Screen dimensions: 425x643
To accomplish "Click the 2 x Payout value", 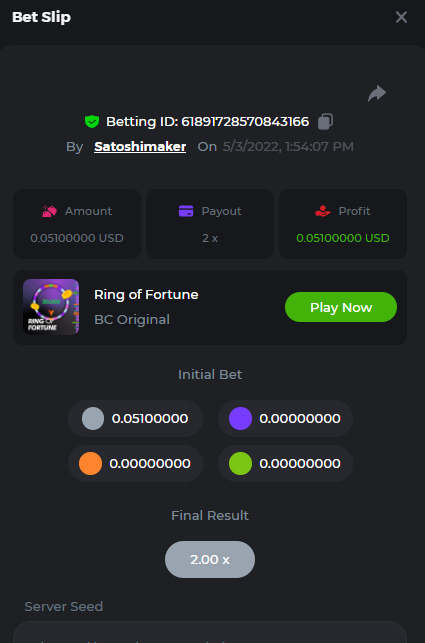I will pyautogui.click(x=210, y=238).
